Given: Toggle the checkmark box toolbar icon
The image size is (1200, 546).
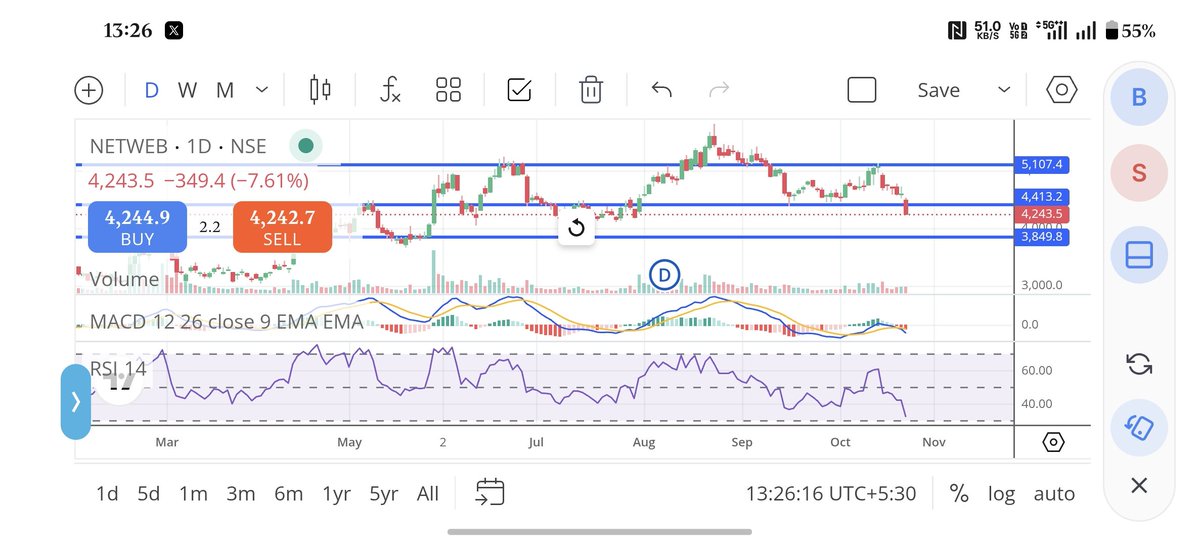Looking at the screenshot, I should pos(519,90).
